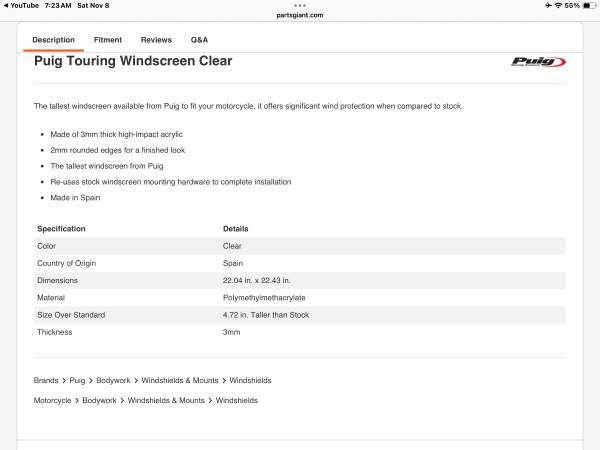Click the Puig brand logo

[x=538, y=62]
